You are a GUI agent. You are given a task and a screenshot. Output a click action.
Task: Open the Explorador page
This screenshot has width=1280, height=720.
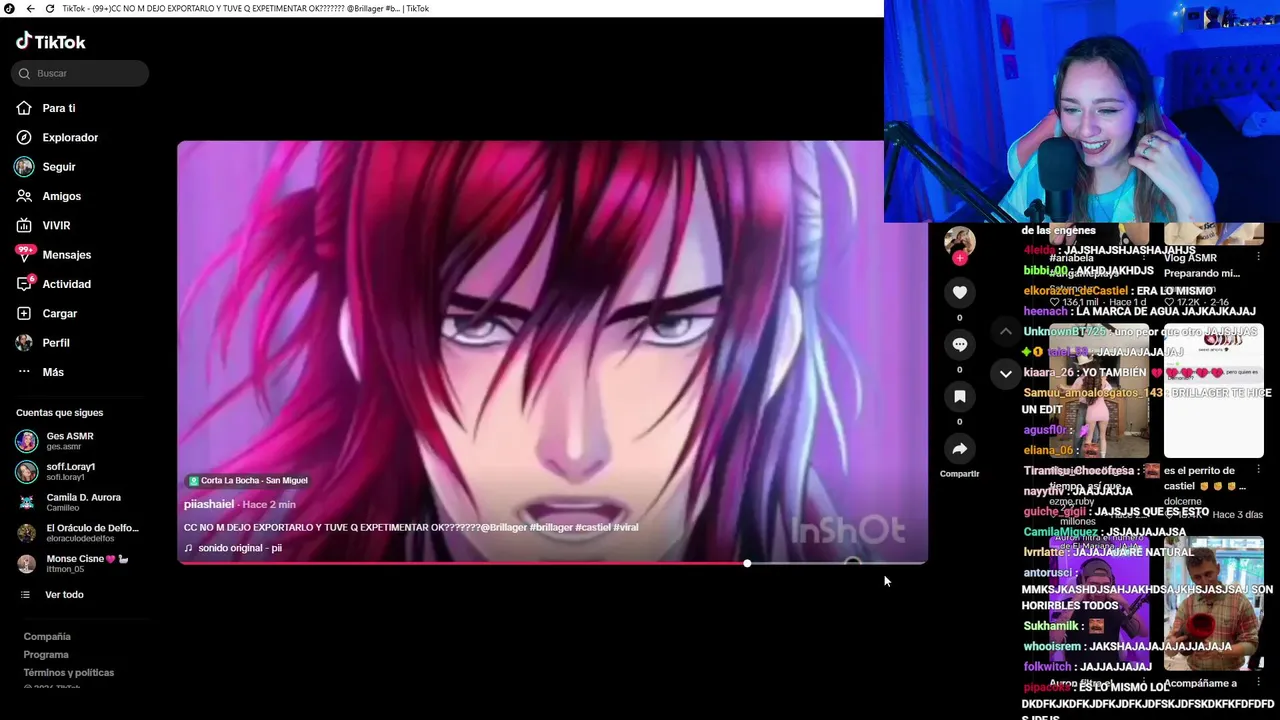[57, 137]
